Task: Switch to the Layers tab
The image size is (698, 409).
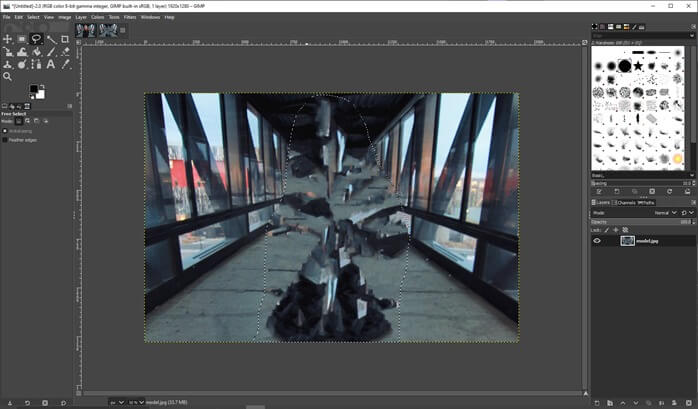Action: (601, 202)
